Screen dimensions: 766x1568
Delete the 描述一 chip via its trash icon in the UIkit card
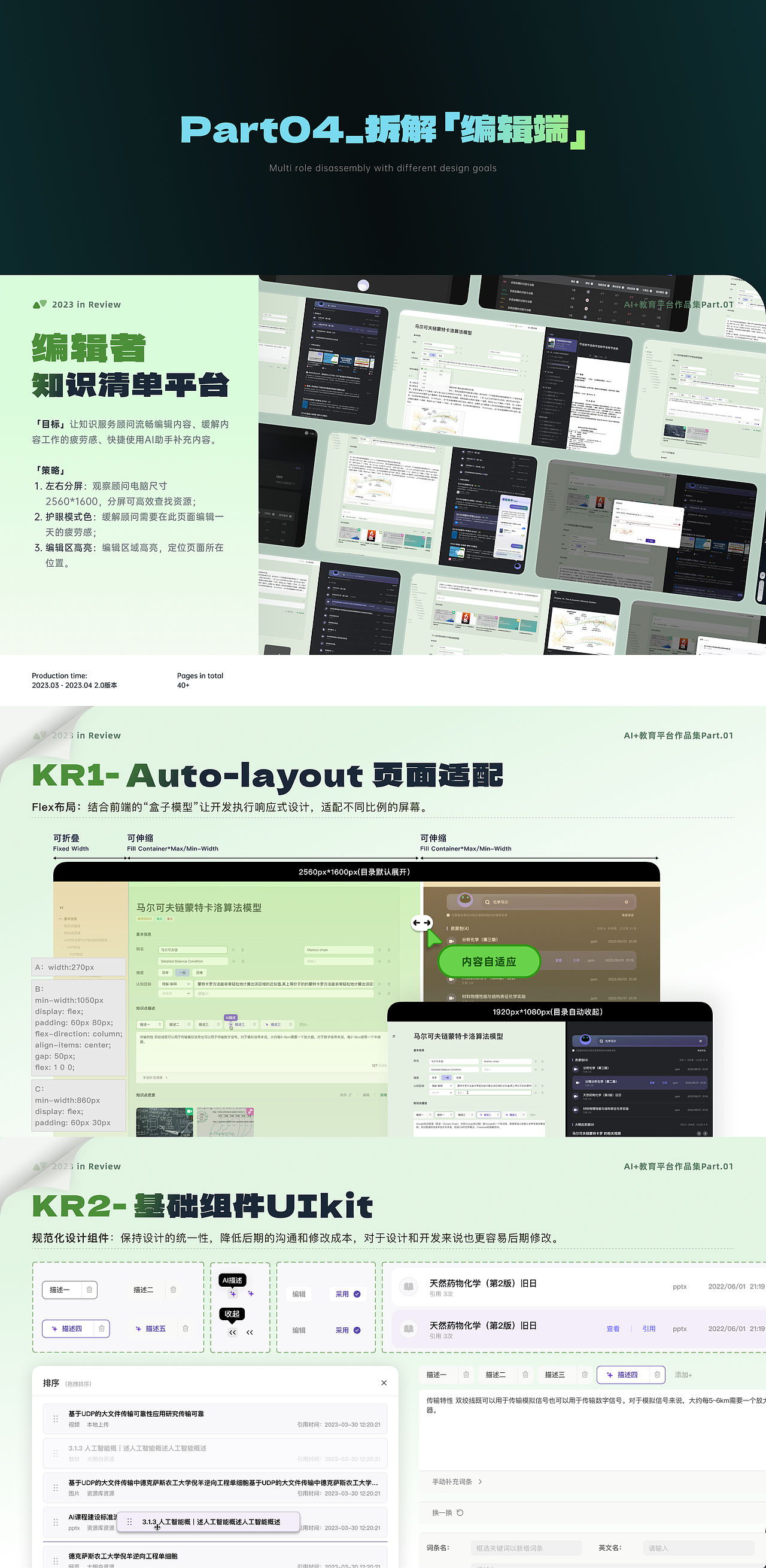tap(89, 1289)
